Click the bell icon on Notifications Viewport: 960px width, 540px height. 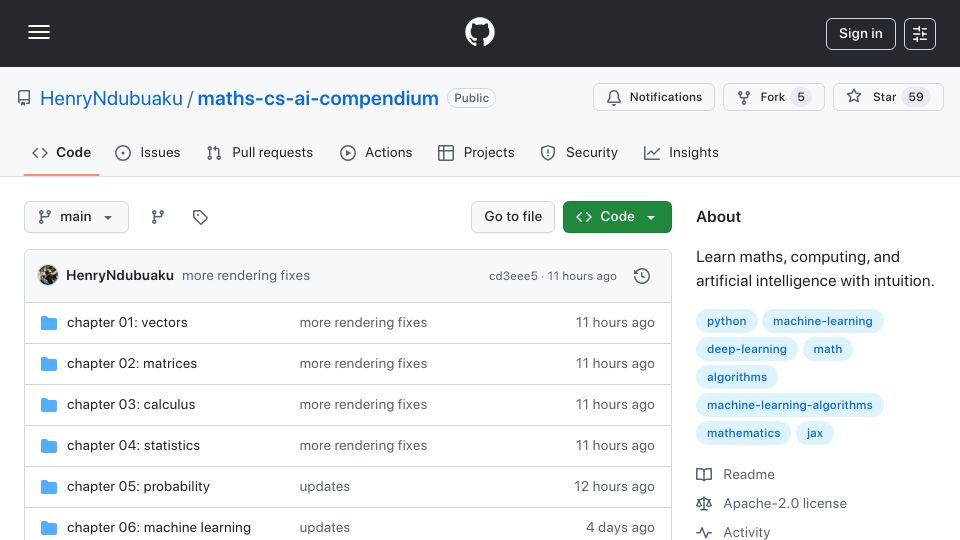tap(613, 97)
